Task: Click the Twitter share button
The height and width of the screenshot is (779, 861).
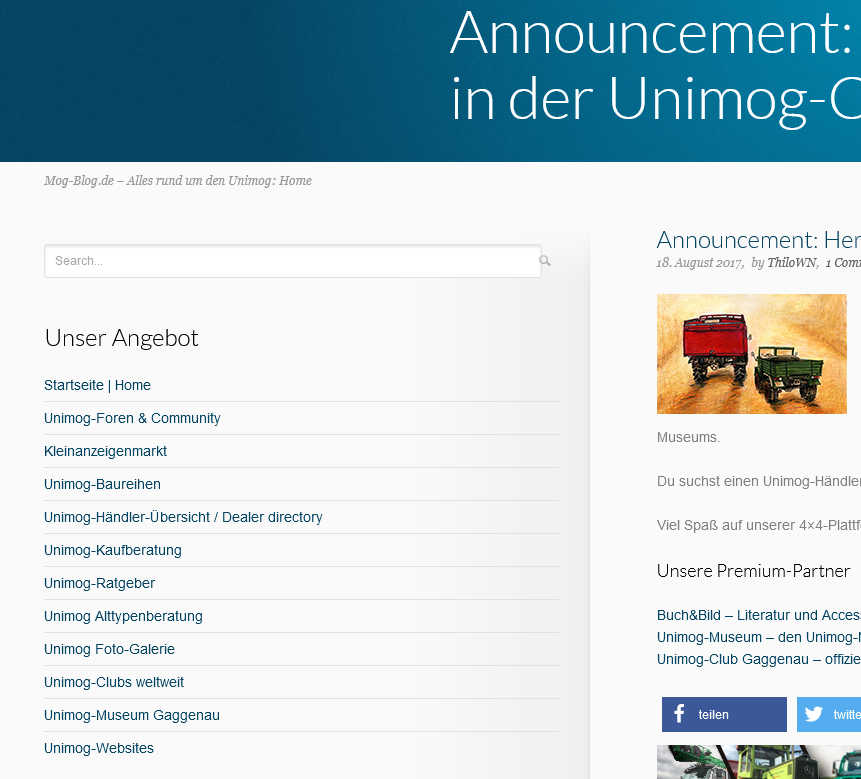Action: click(829, 714)
